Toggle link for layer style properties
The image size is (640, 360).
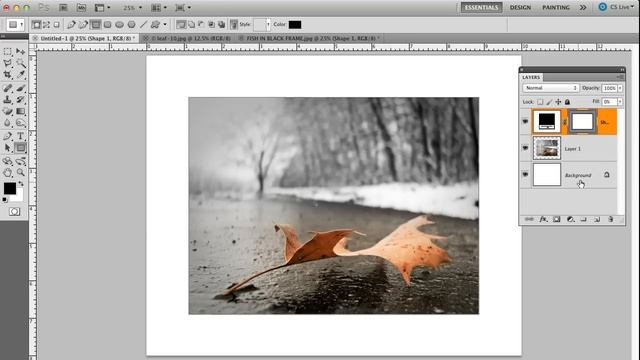click(234, 24)
